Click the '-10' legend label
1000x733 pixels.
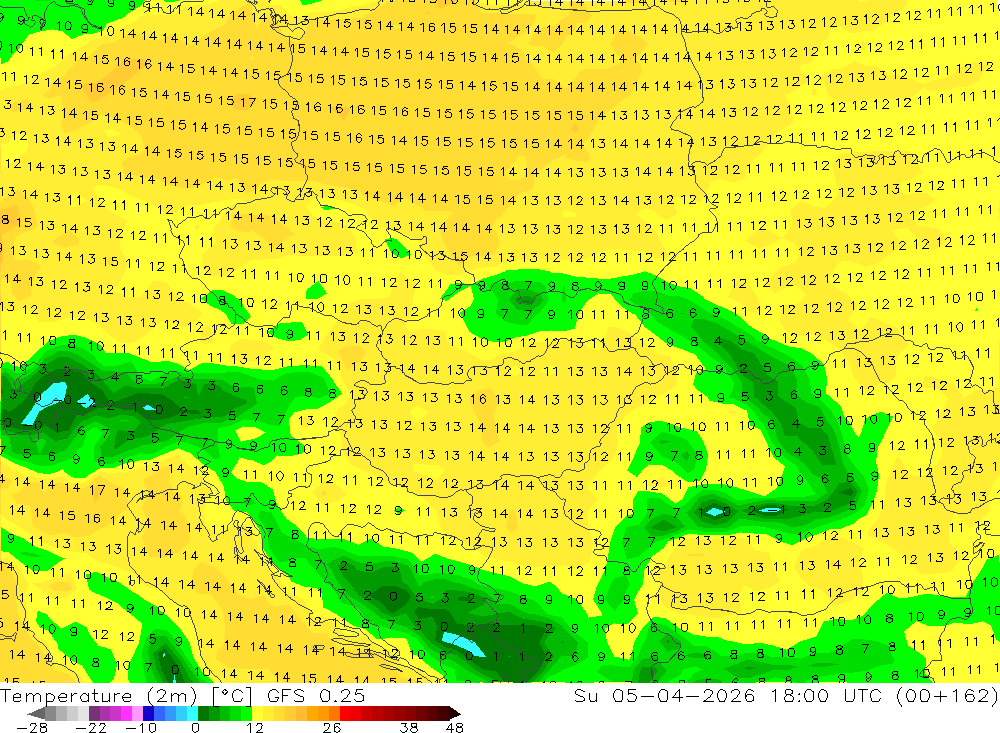pyautogui.click(x=141, y=727)
